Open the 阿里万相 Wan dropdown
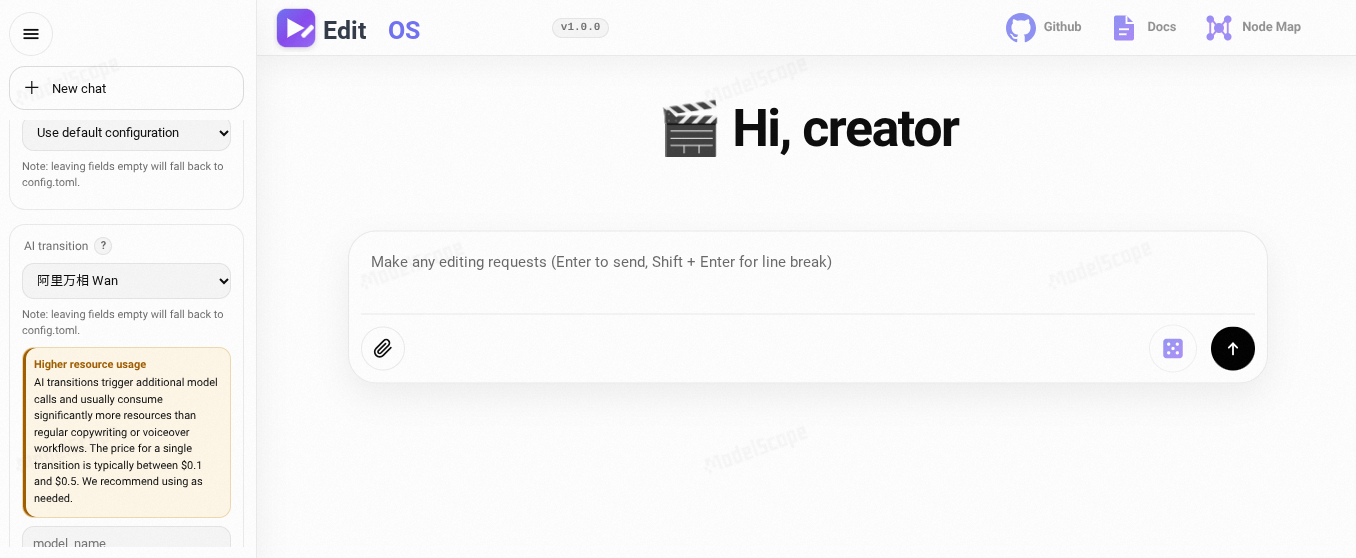The height and width of the screenshot is (558, 1356). click(x=126, y=281)
